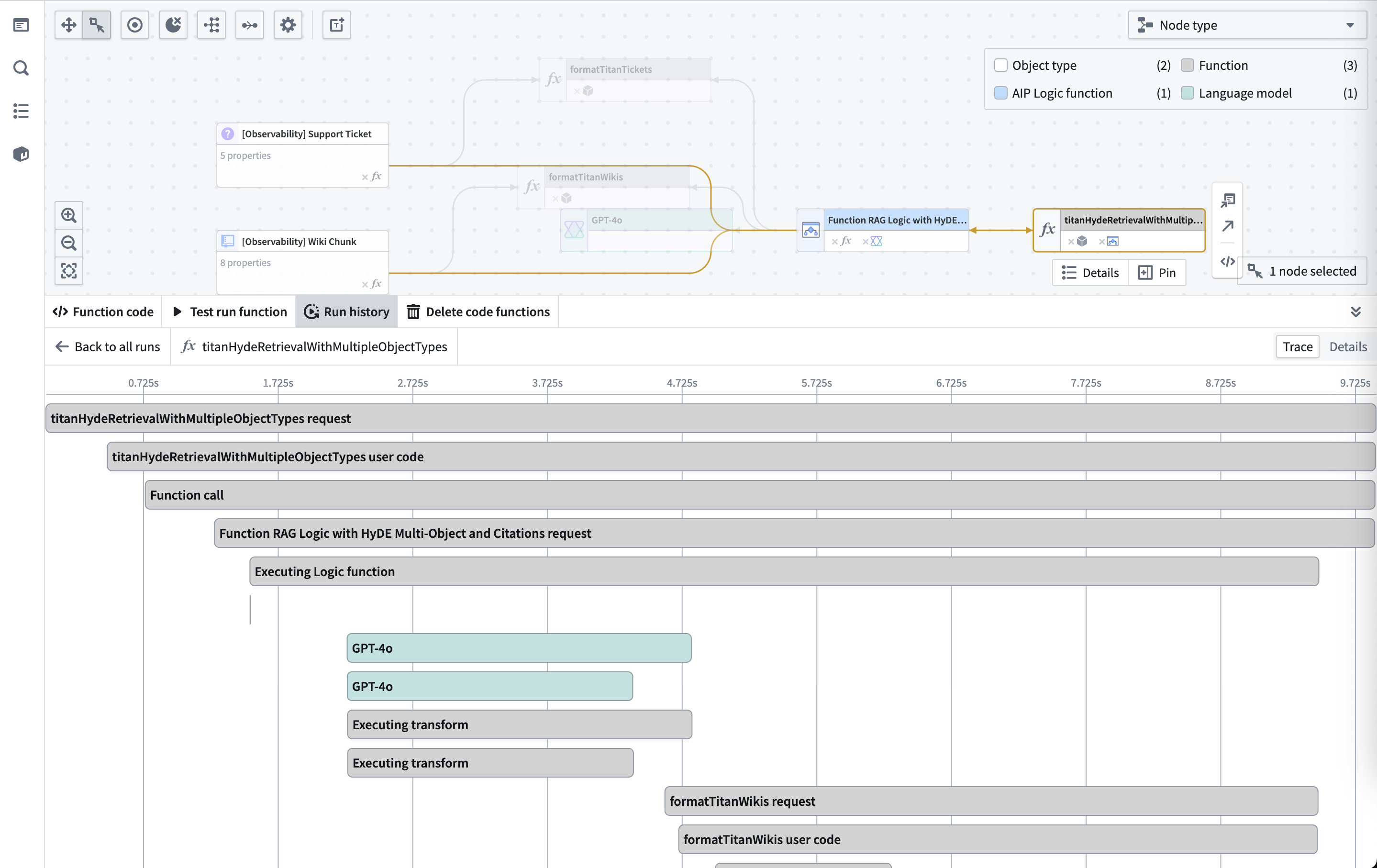
Task: Click the add text annotation icon
Action: tap(336, 24)
